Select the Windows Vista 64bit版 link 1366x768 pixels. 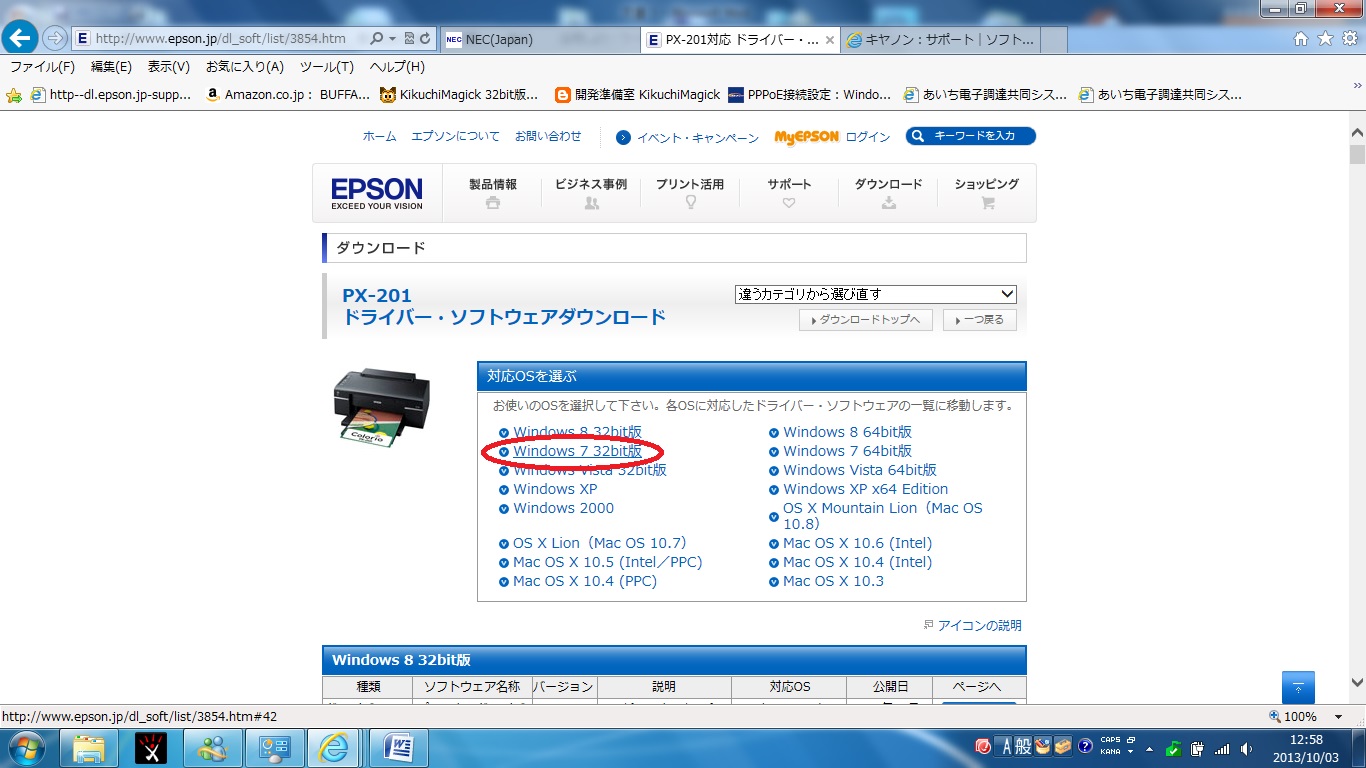[x=860, y=470]
